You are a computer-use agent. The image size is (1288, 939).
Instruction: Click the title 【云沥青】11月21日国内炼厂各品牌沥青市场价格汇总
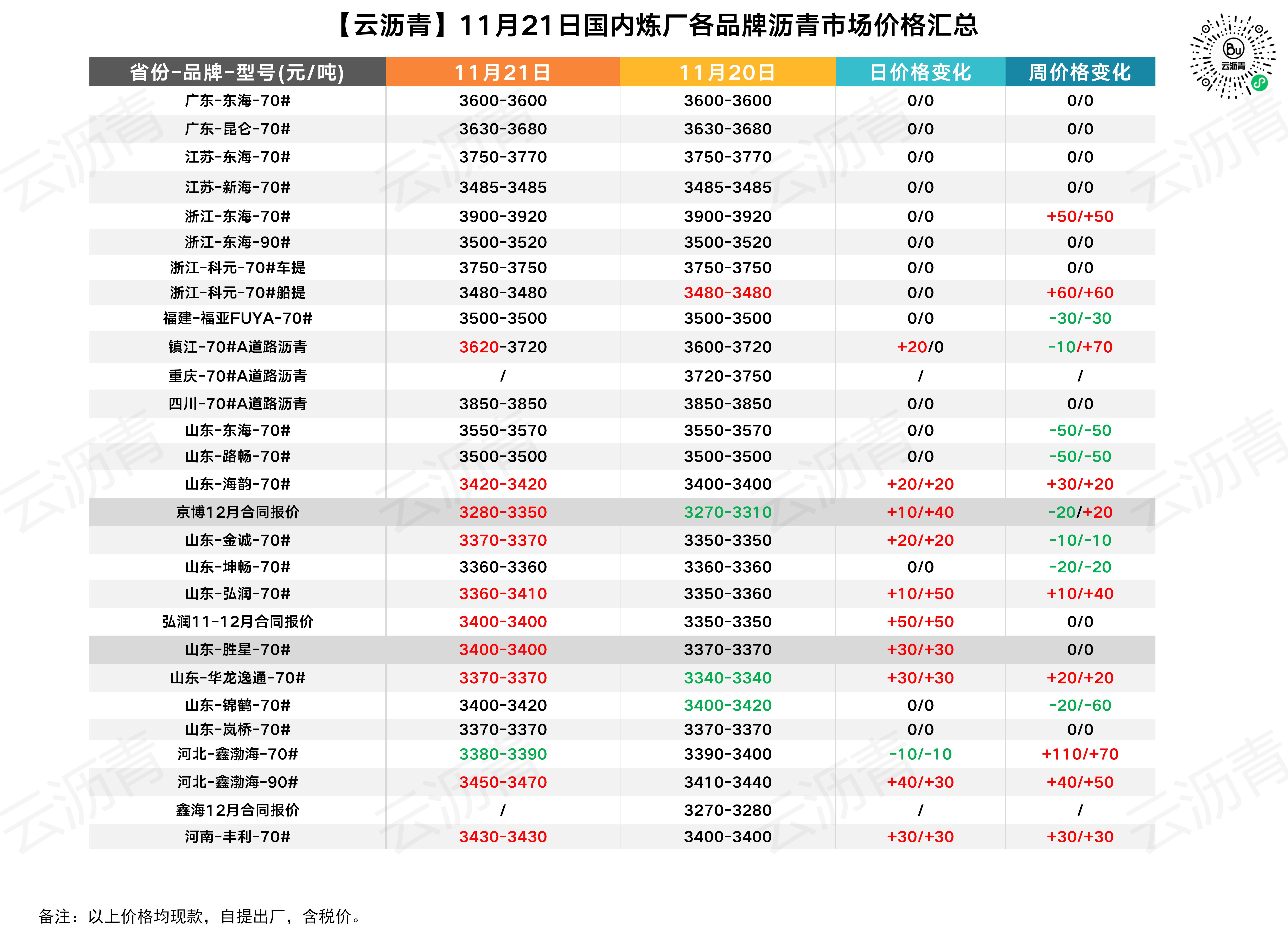coord(655,26)
